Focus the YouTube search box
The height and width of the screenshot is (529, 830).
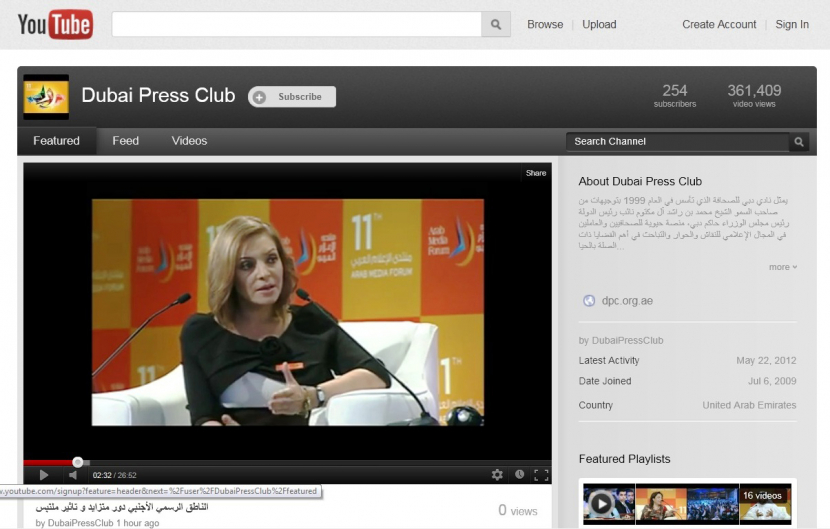296,24
